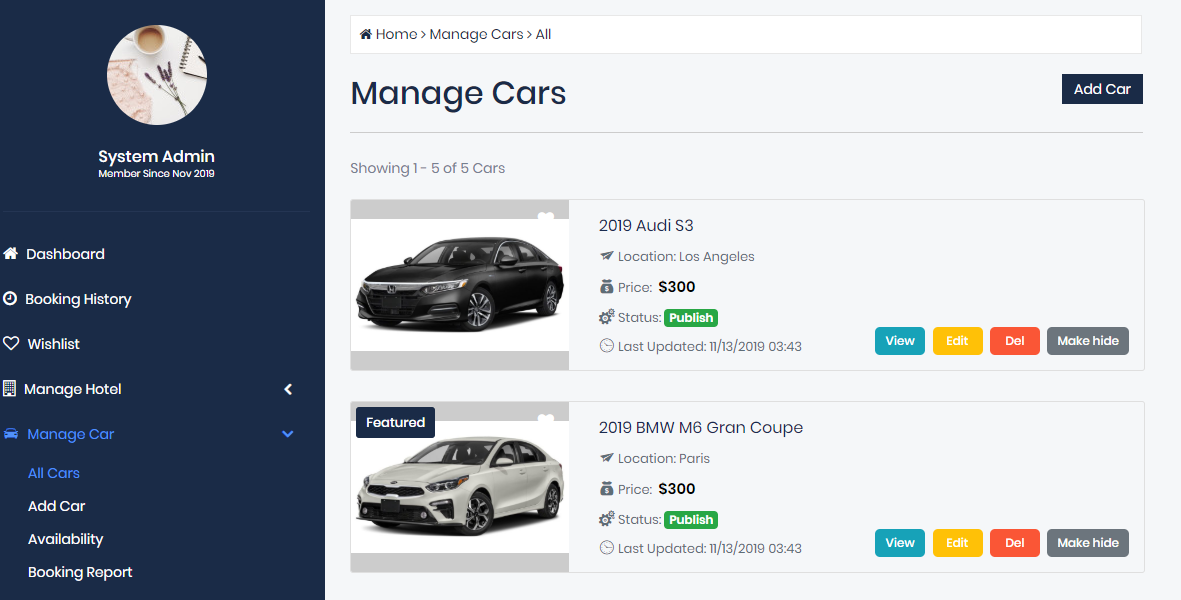Select the Booking Report submenu item
Viewport: 1181px width, 600px height.
(80, 572)
